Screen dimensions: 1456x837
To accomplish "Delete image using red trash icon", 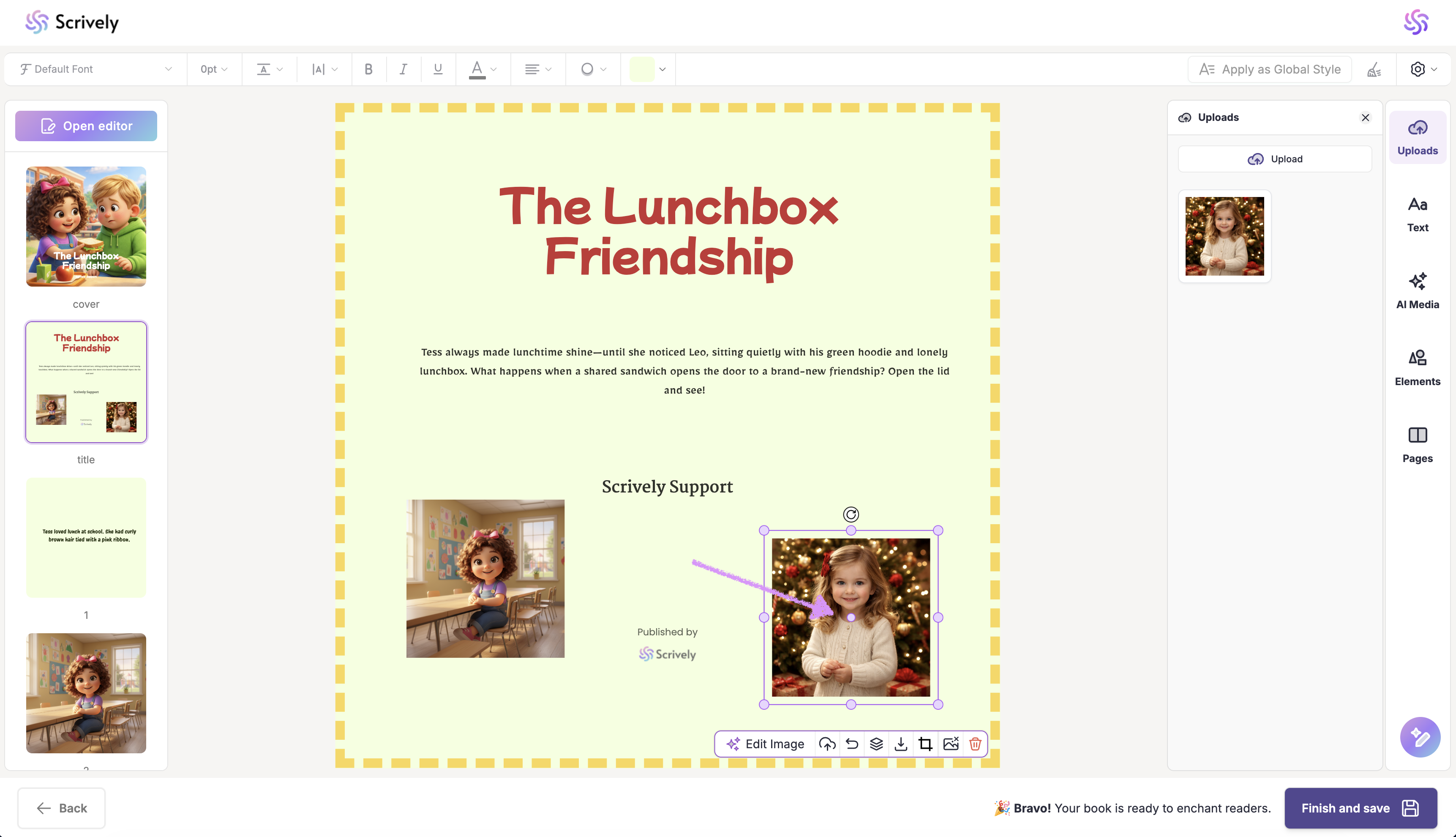I will pos(975,744).
